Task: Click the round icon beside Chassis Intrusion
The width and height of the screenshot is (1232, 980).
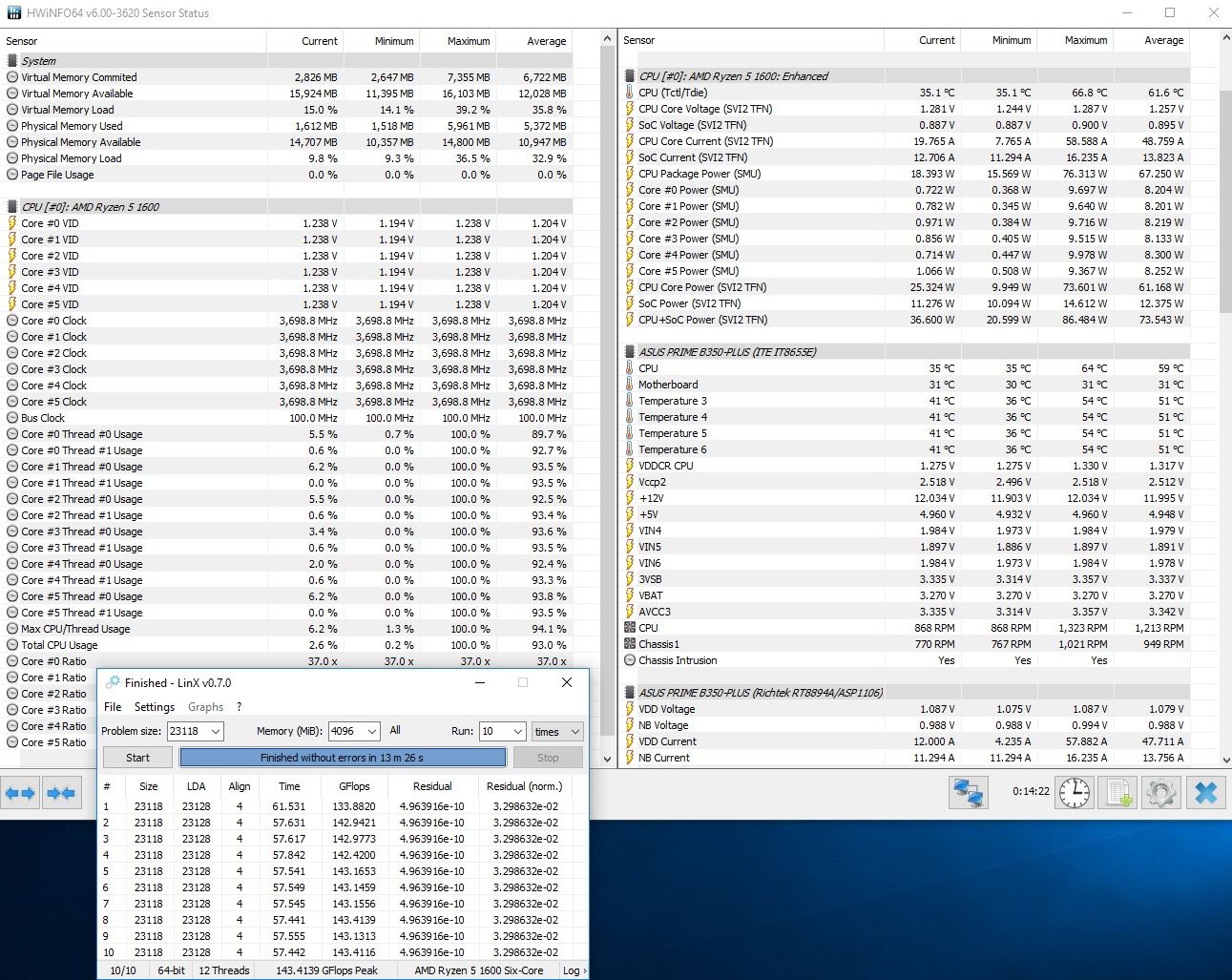Action: pyautogui.click(x=630, y=660)
